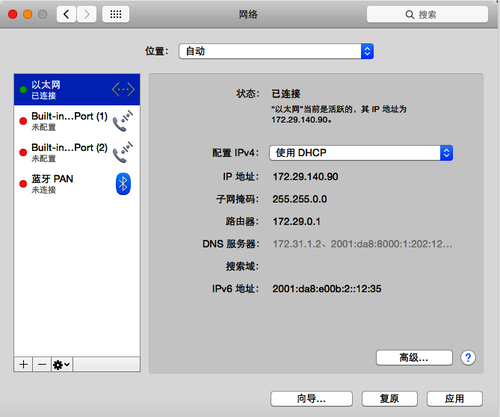
Task: Go back with the left arrow button
Action: point(67,14)
